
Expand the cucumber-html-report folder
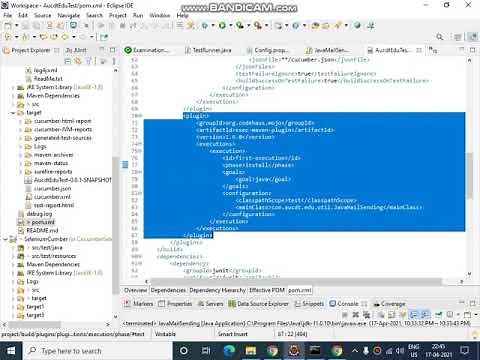tap(21, 121)
